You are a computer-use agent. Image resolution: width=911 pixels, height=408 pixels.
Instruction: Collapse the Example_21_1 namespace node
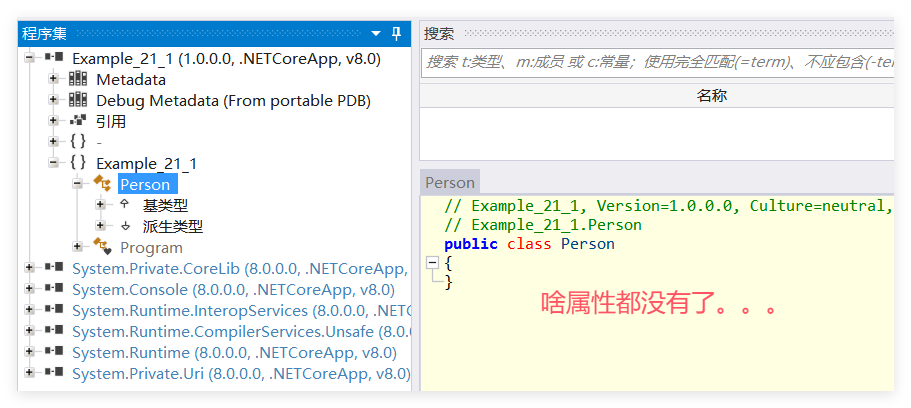pos(53,163)
